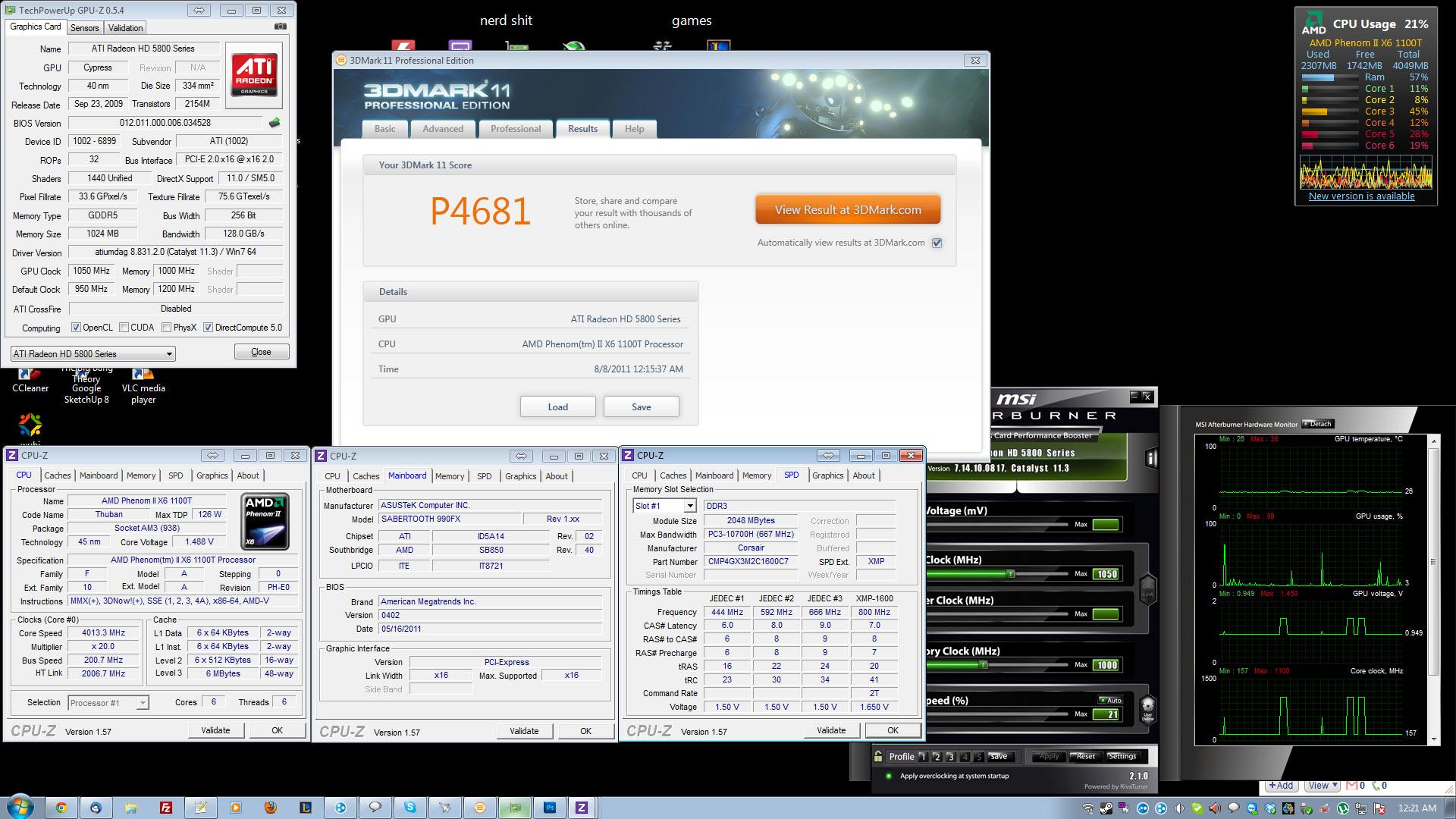Viewport: 1456px width, 819px height.
Task: Click the Afterburner fan speed slider track
Action: click(x=996, y=714)
